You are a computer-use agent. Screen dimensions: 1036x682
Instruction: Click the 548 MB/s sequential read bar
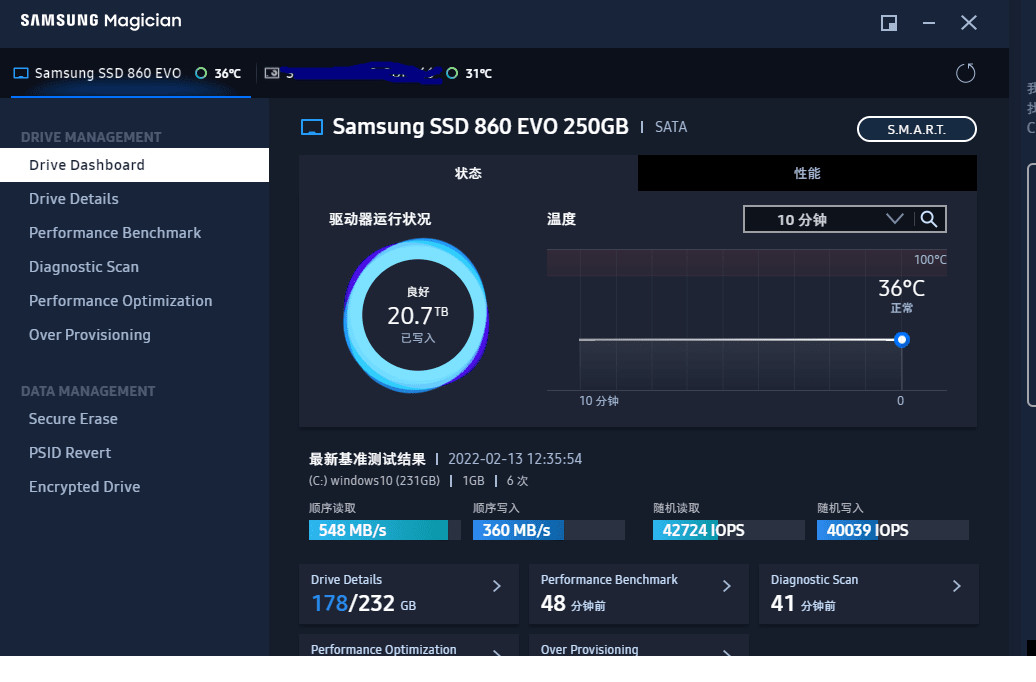(385, 530)
